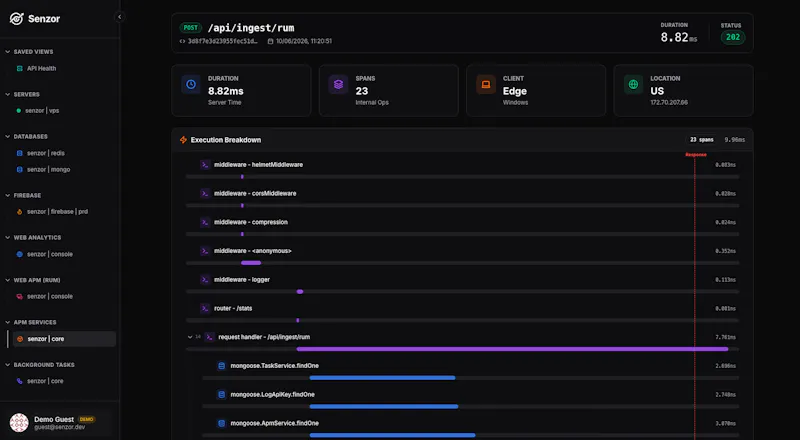
Task: Click the senzor | core APM service icon
Action: click(x=20, y=339)
